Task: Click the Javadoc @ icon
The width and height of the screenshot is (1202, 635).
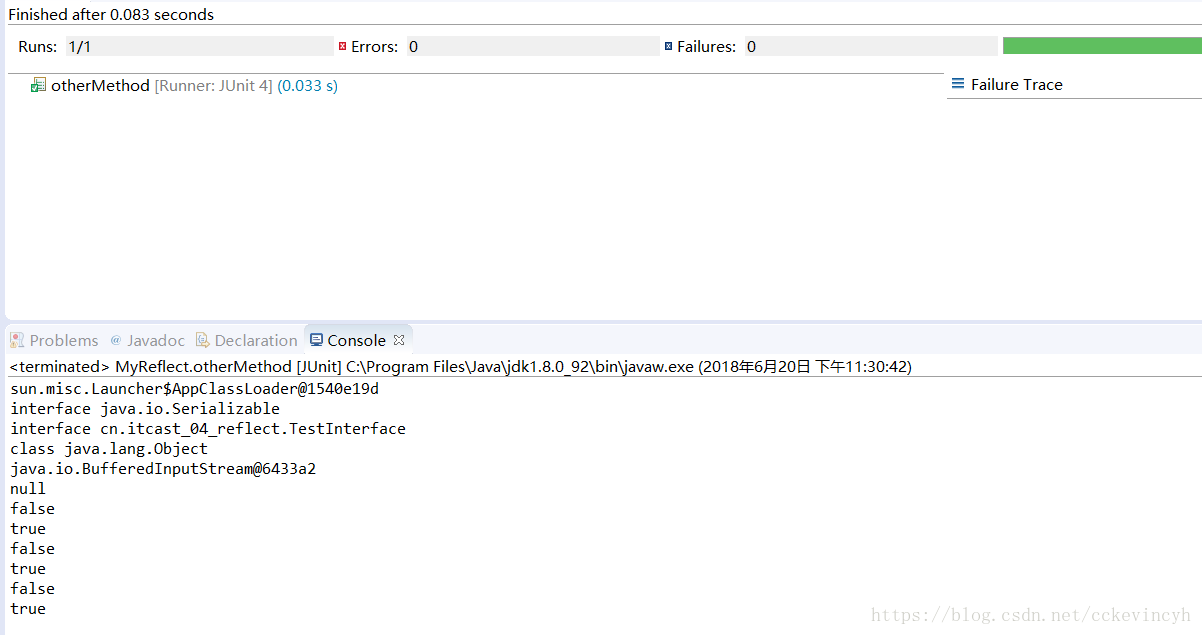Action: [116, 340]
